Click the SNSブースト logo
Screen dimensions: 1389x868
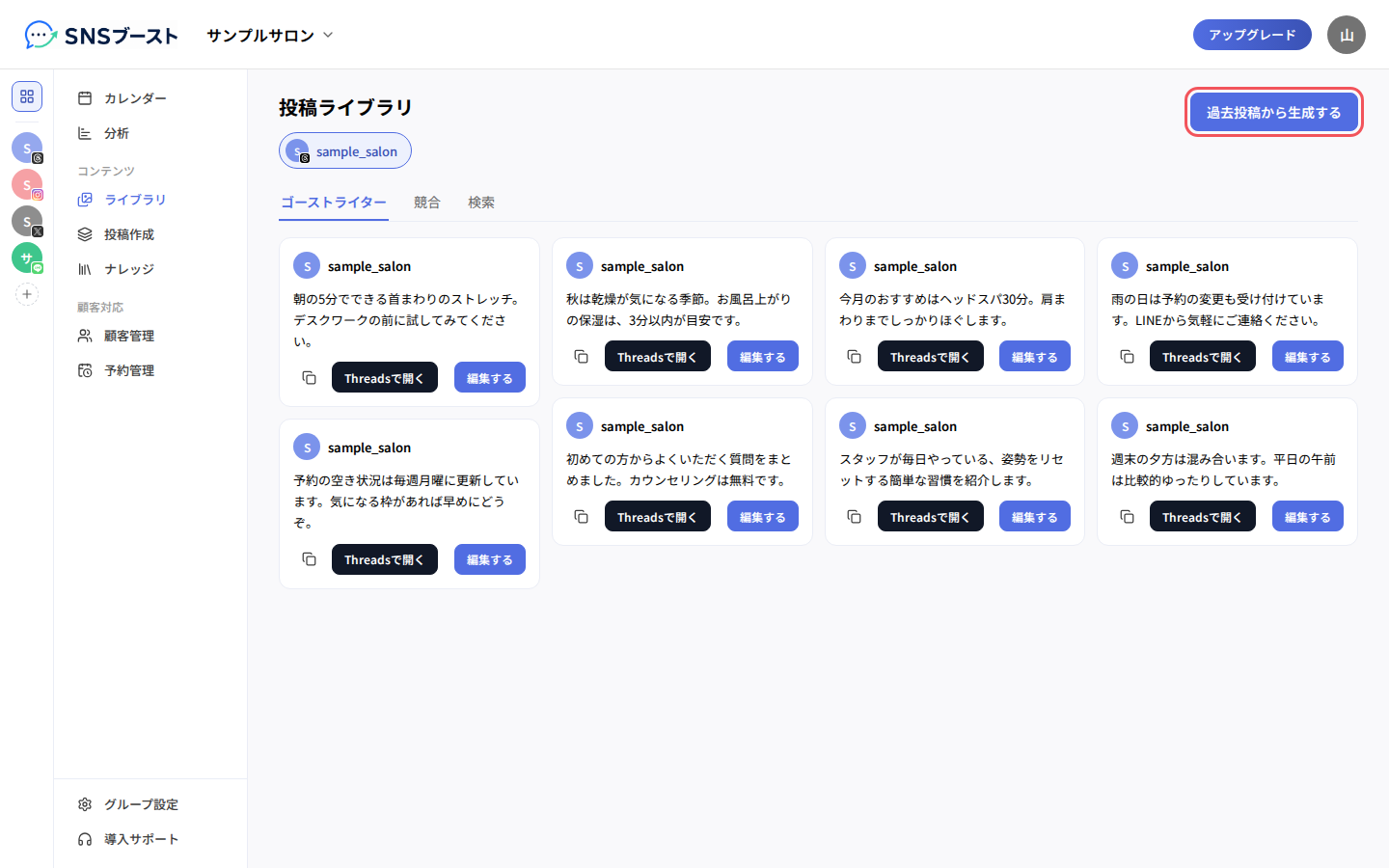(101, 35)
